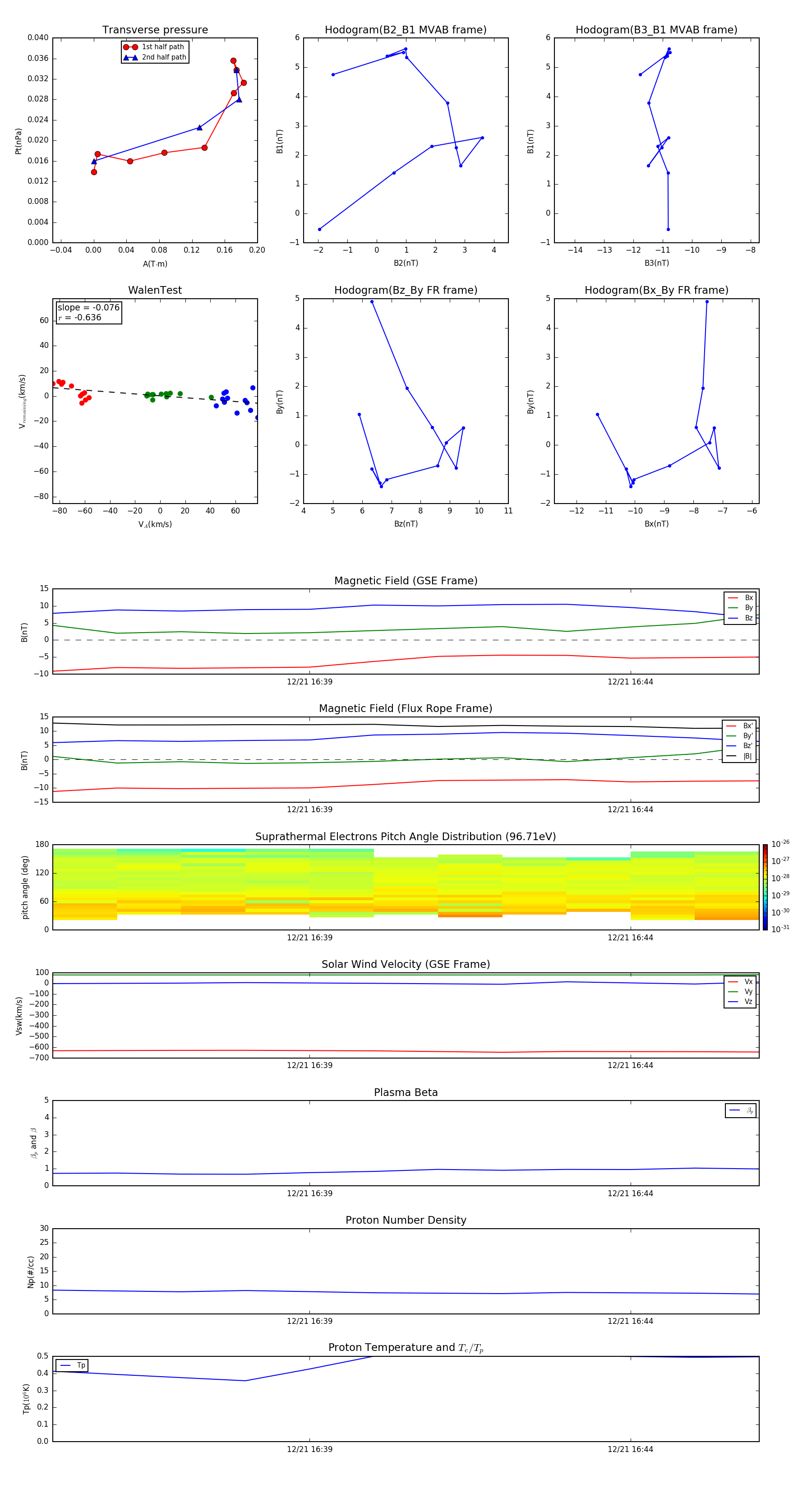Image resolution: width=812 pixels, height=1489 pixels.
Task: Select 'Vx' in the velocity legend
Action: tap(740, 981)
